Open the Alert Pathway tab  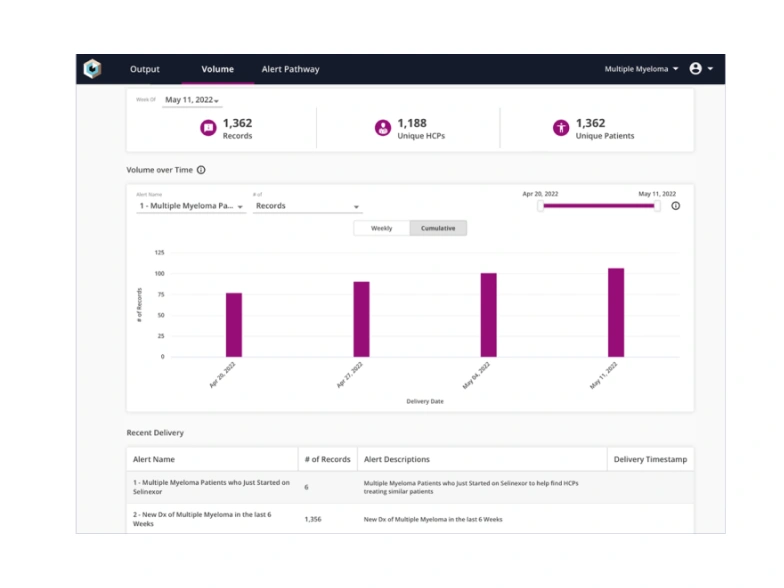click(290, 69)
